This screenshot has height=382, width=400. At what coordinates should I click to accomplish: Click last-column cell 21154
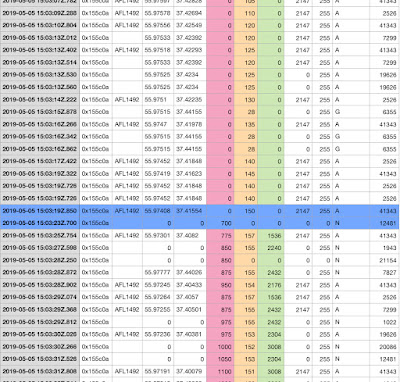(384, 260)
